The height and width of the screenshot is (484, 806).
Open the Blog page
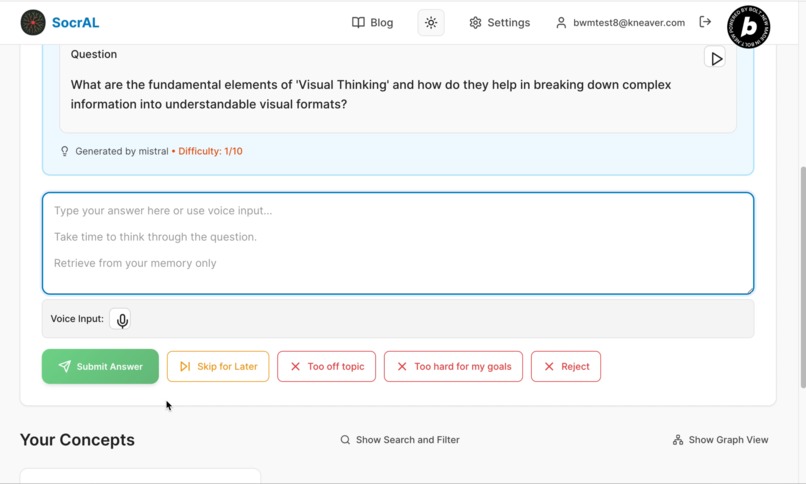click(373, 23)
